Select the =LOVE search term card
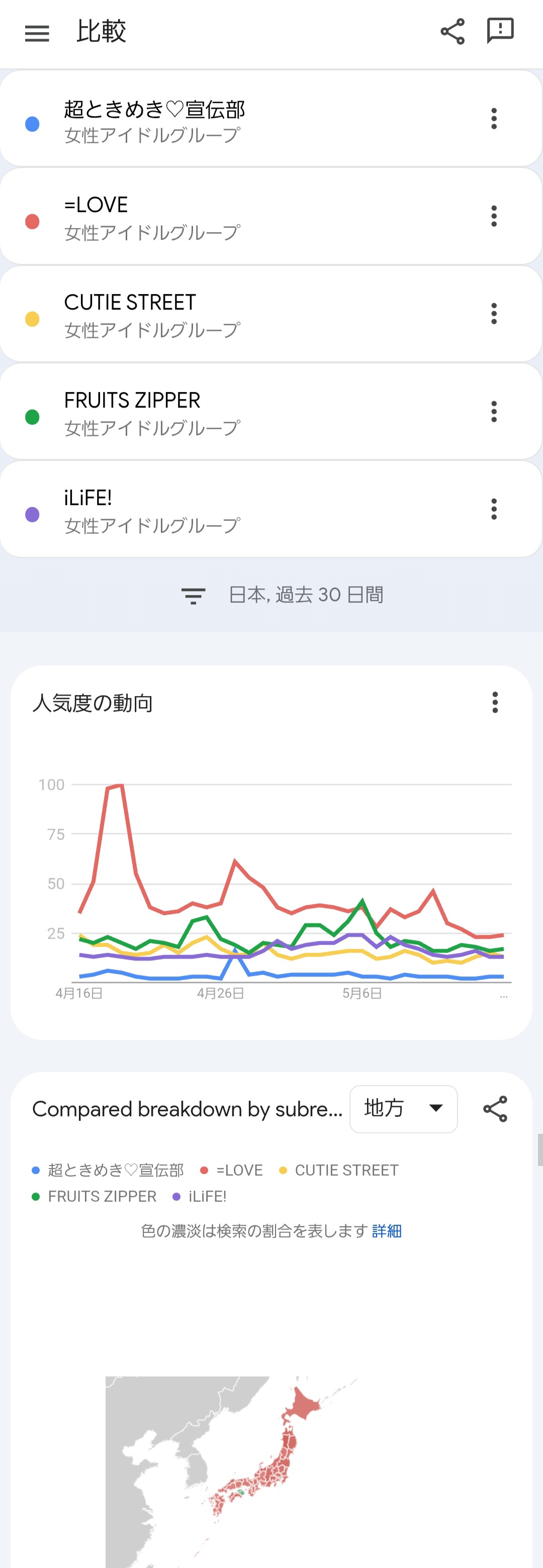The image size is (543, 1568). [x=271, y=216]
